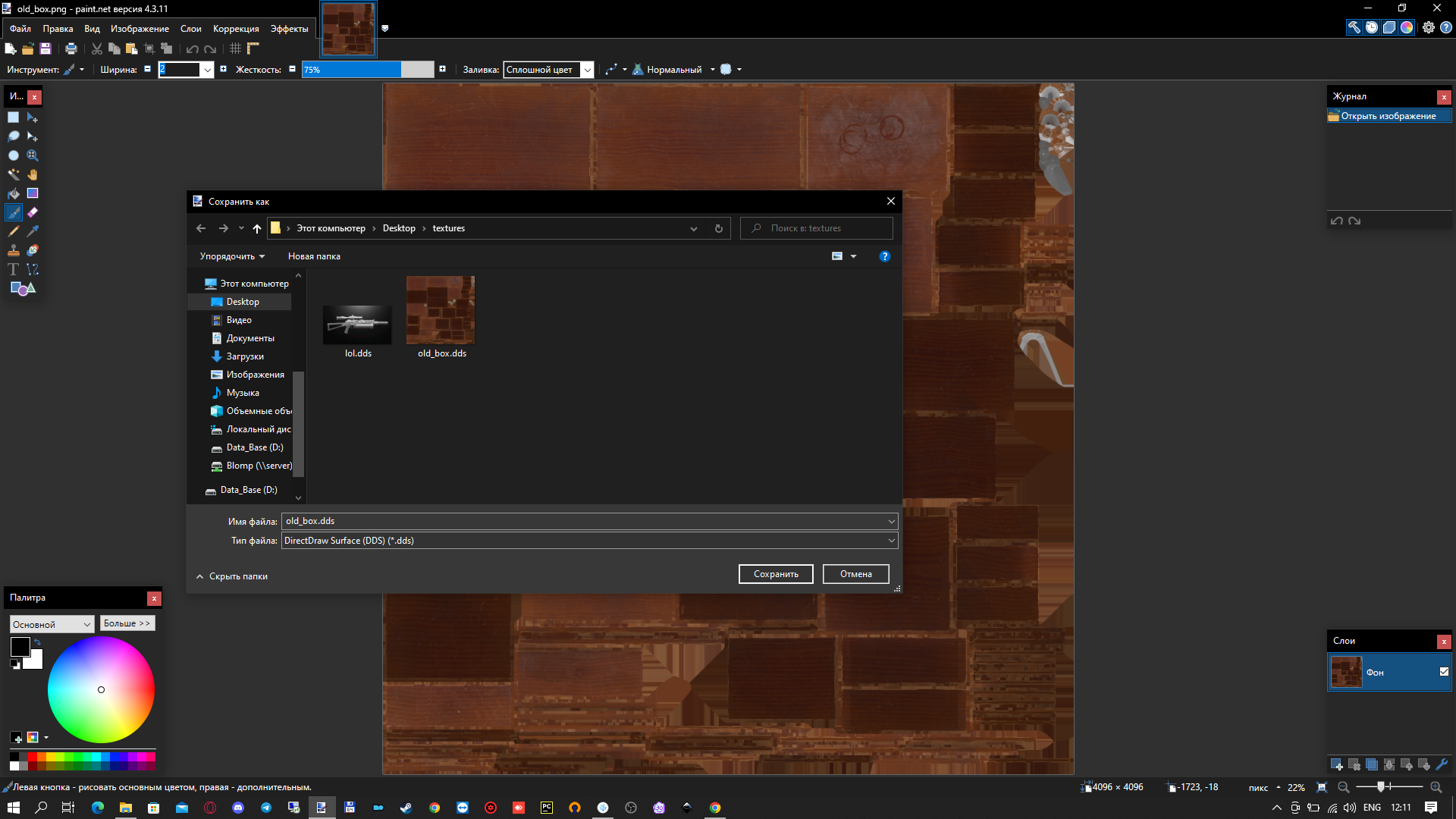
Task: Open the Упорядочить dropdown menu
Action: (232, 256)
